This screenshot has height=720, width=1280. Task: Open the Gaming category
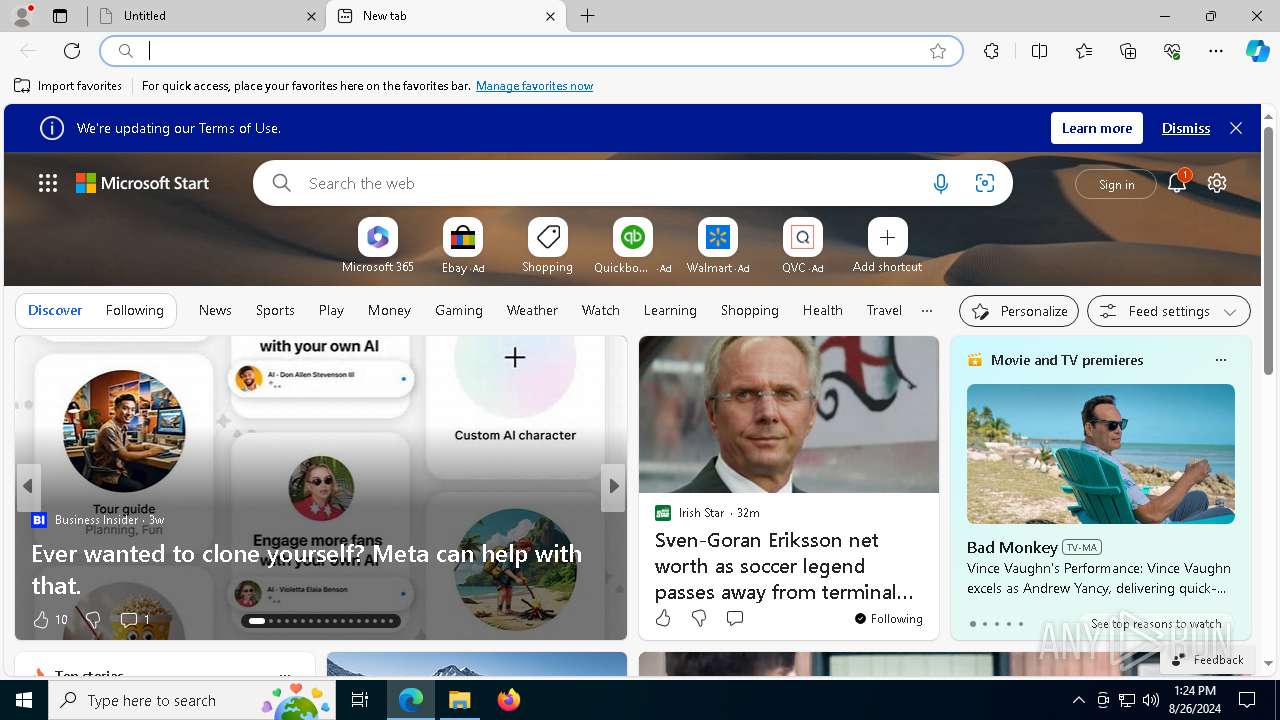click(459, 311)
